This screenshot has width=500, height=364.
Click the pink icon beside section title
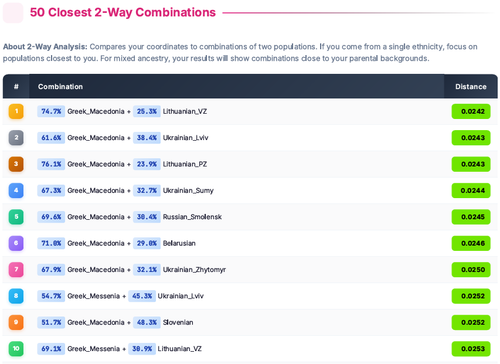(x=13, y=13)
